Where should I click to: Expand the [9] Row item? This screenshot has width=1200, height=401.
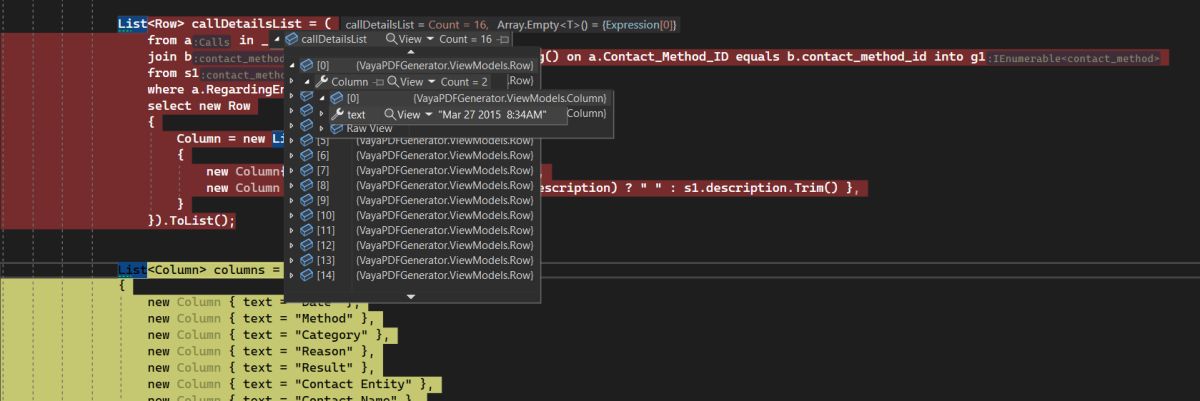point(292,200)
